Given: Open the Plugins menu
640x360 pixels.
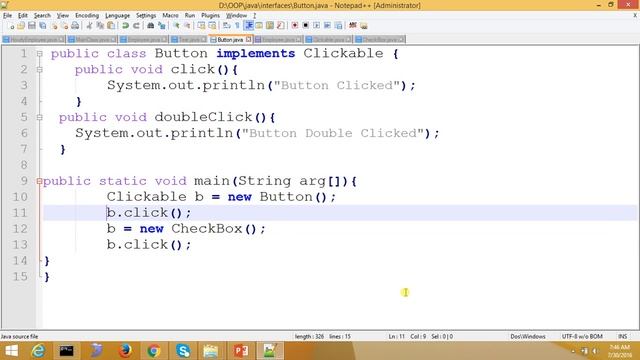Looking at the screenshot, I should tap(210, 16).
